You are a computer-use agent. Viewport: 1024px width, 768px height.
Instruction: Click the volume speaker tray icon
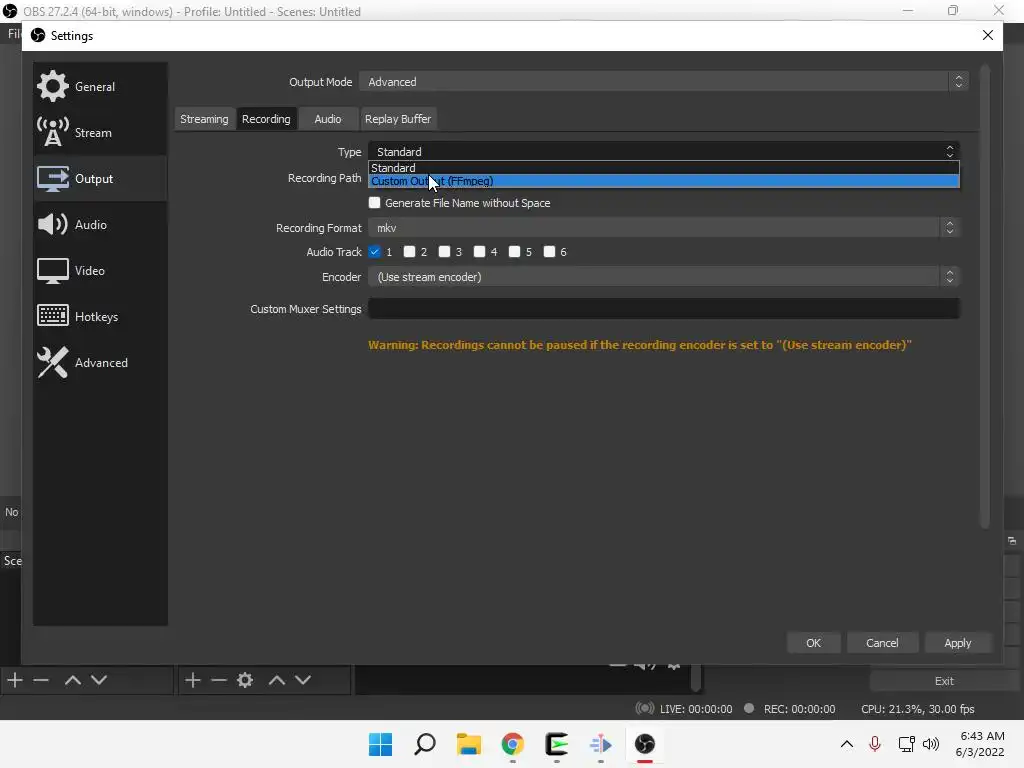931,744
